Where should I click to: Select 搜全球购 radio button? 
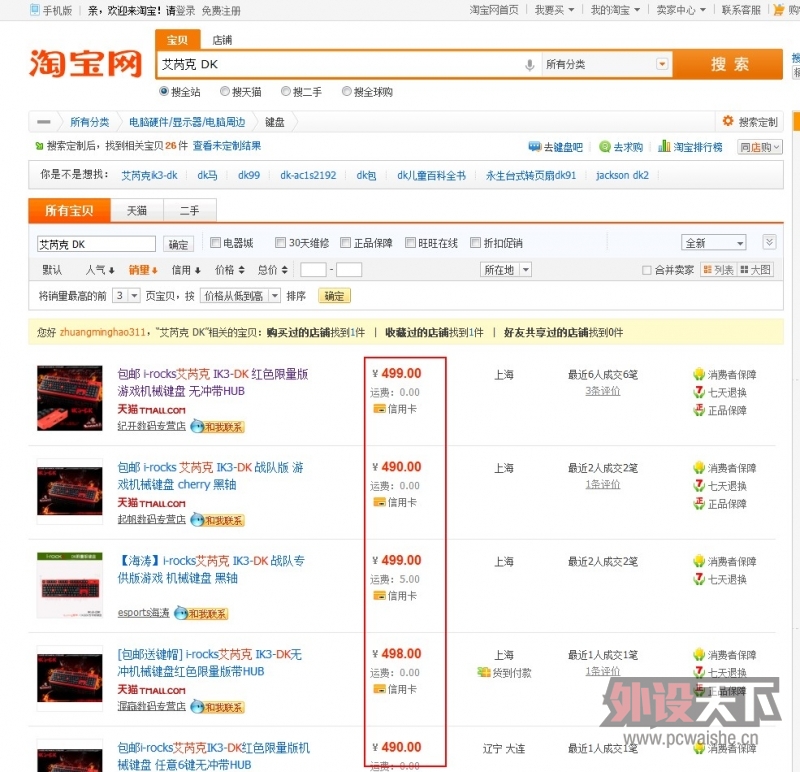pyautogui.click(x=346, y=91)
